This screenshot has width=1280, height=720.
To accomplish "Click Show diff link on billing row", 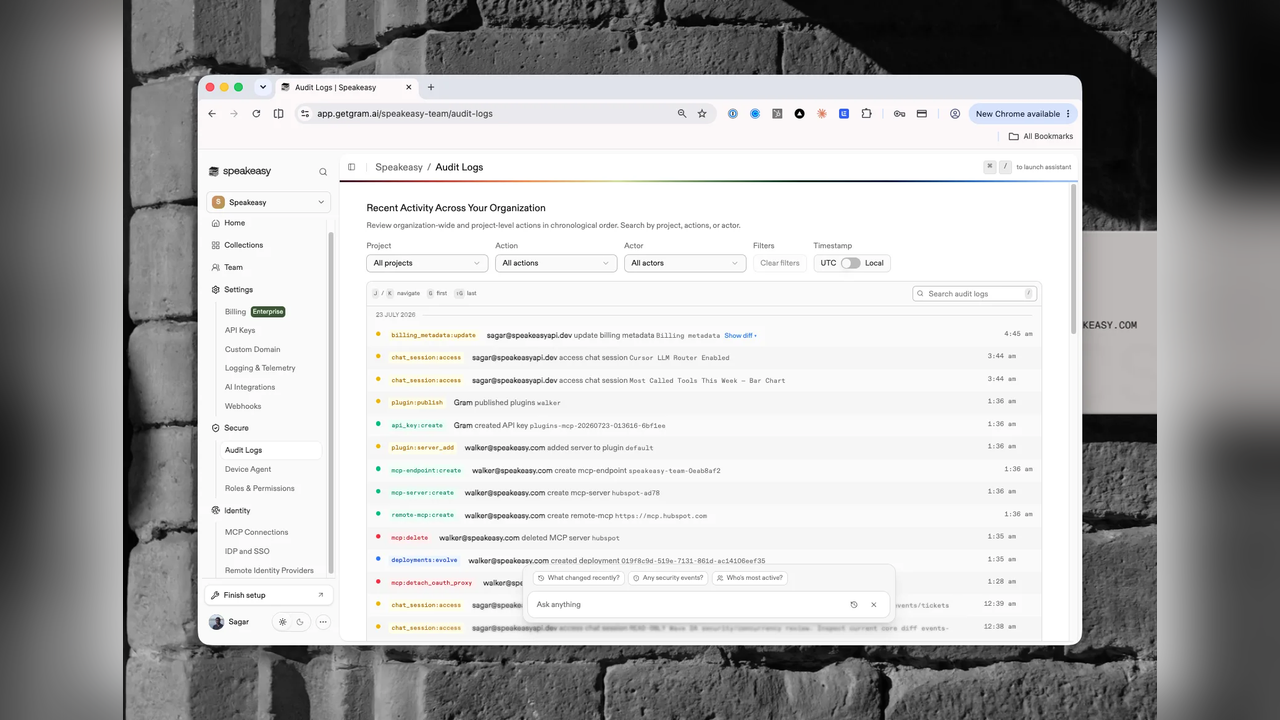I will click(x=741, y=335).
